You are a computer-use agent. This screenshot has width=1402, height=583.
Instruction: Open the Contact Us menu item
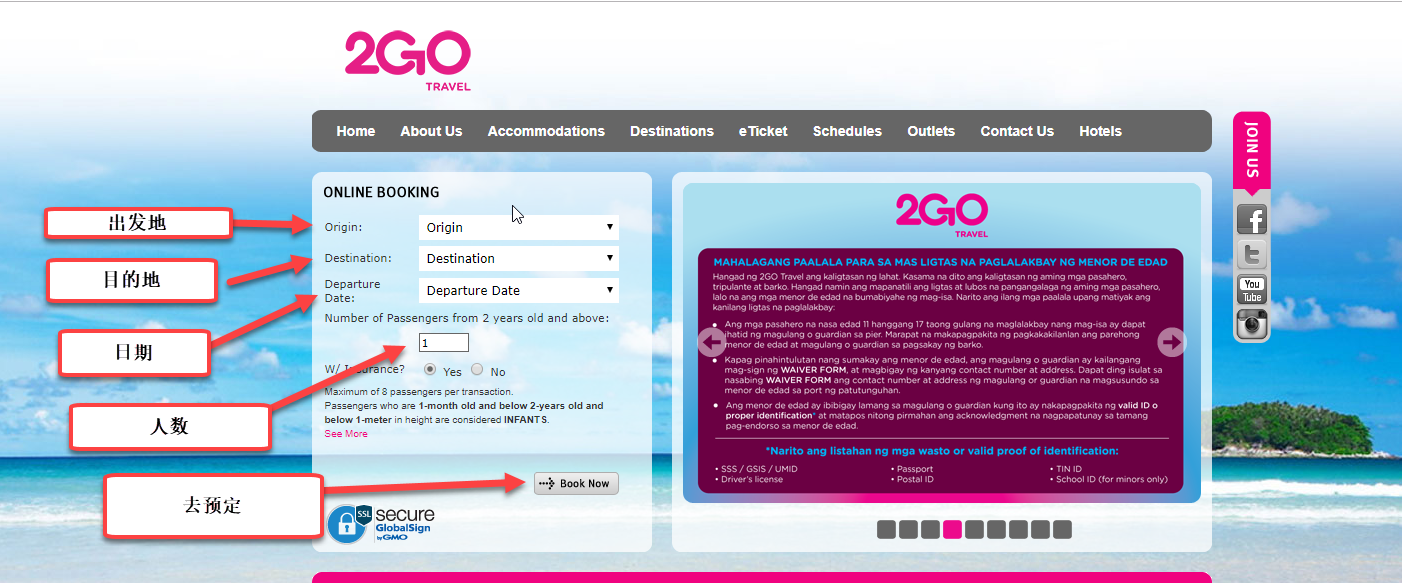pyautogui.click(x=1017, y=131)
